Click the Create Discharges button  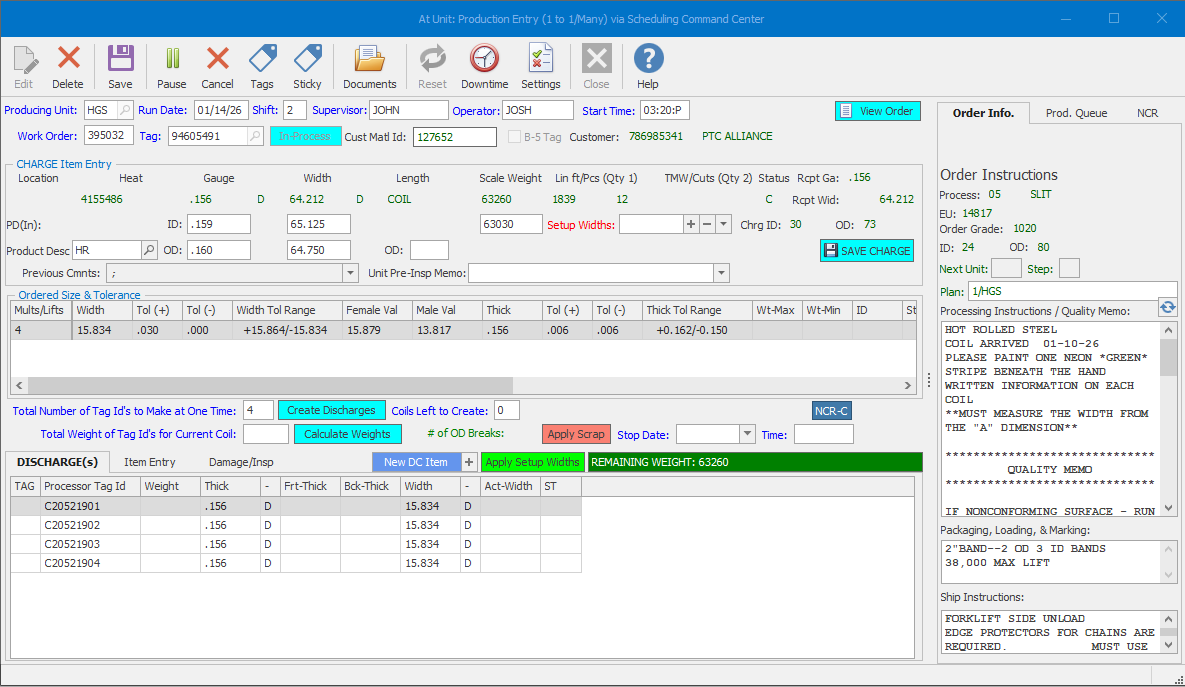click(331, 410)
